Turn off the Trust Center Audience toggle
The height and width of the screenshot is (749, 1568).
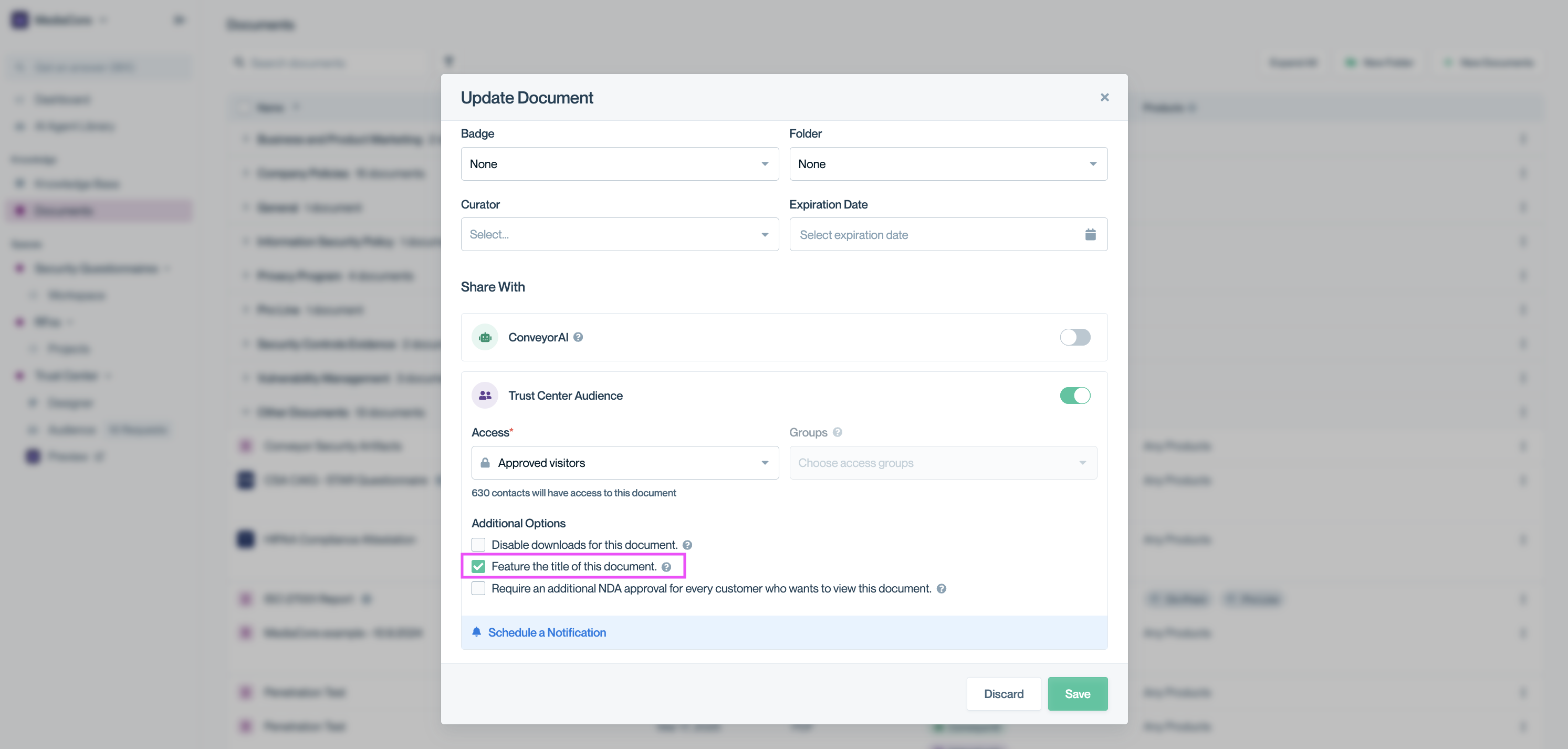[1074, 396]
